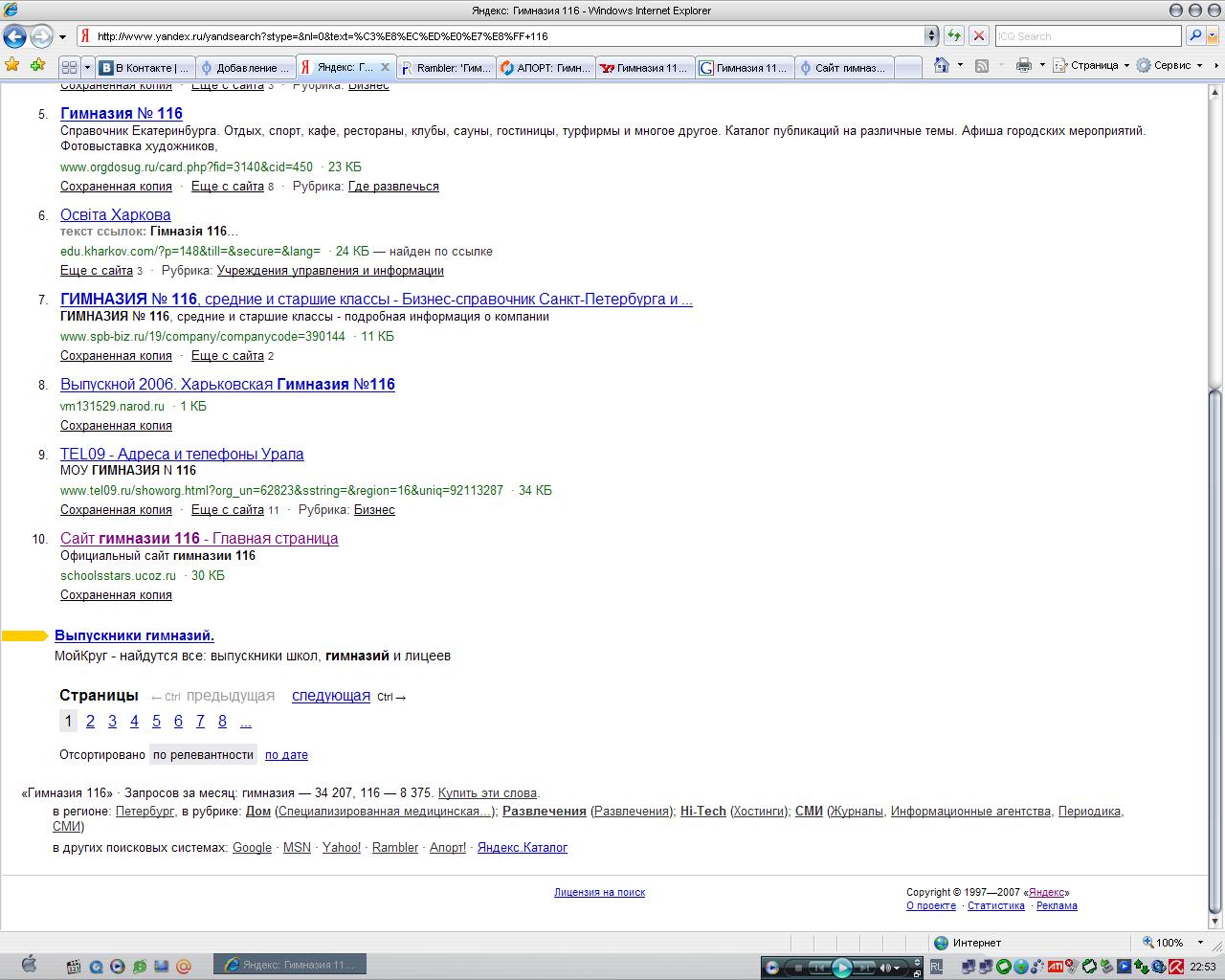This screenshot has height=980, width=1225.
Task: Open the tab list dropdown arrow
Action: point(87,67)
